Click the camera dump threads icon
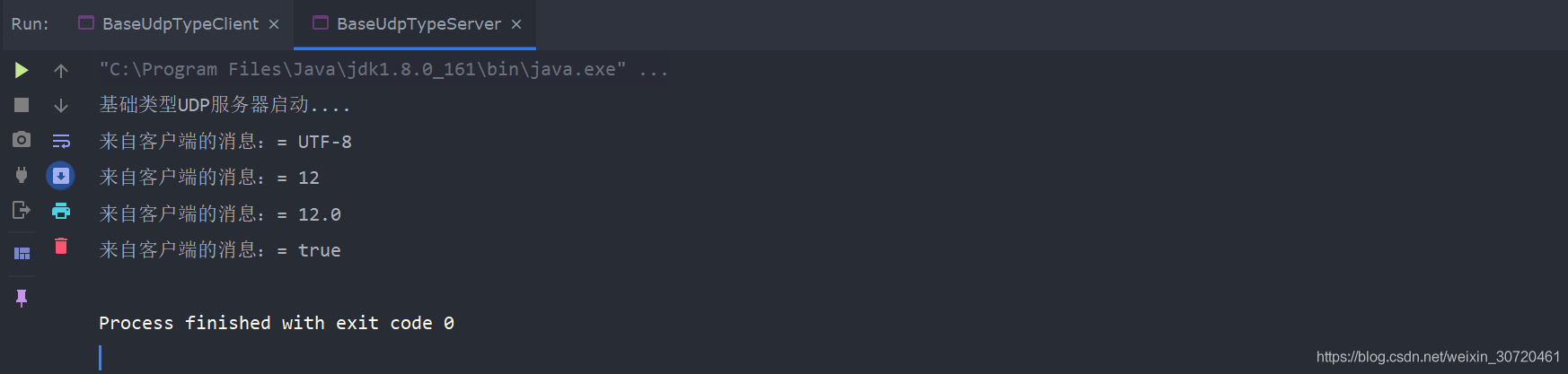The image size is (1568, 374). [x=22, y=140]
